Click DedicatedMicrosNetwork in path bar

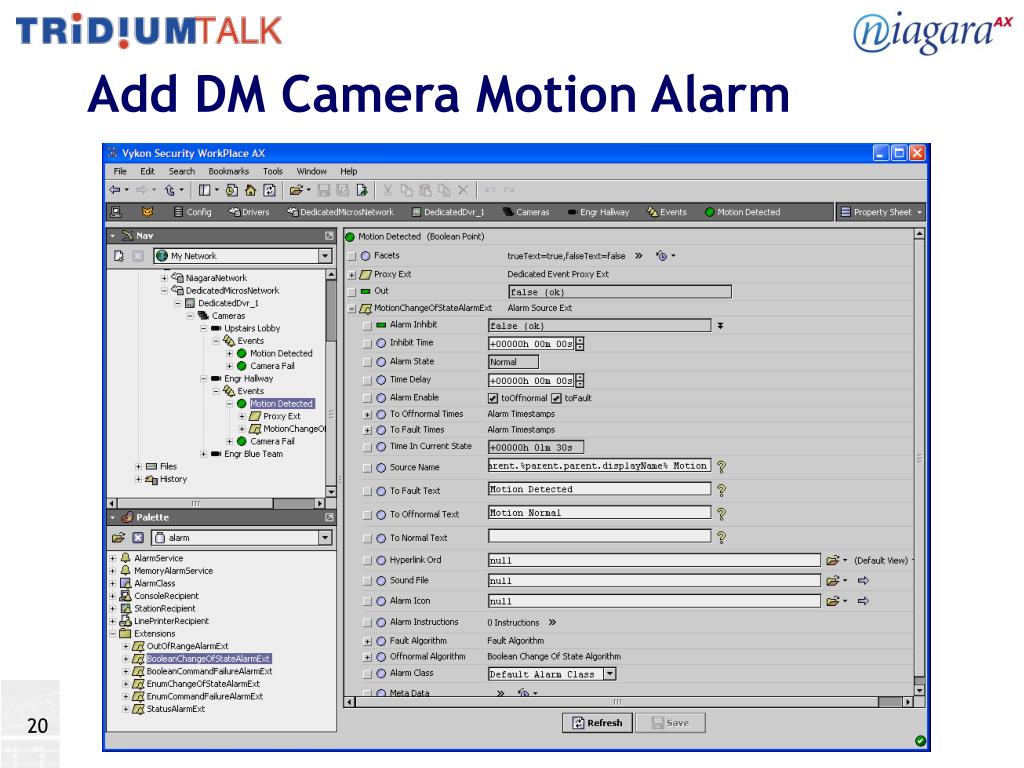(340, 212)
